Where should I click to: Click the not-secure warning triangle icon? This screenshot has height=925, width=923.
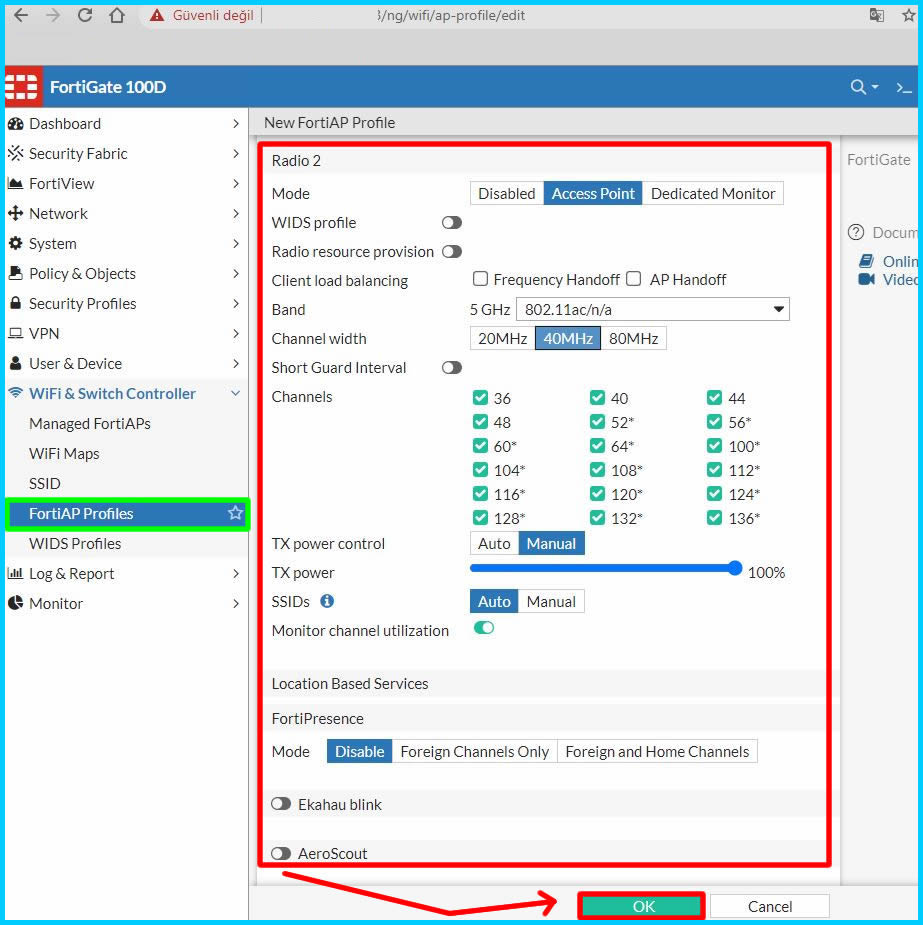tap(157, 15)
